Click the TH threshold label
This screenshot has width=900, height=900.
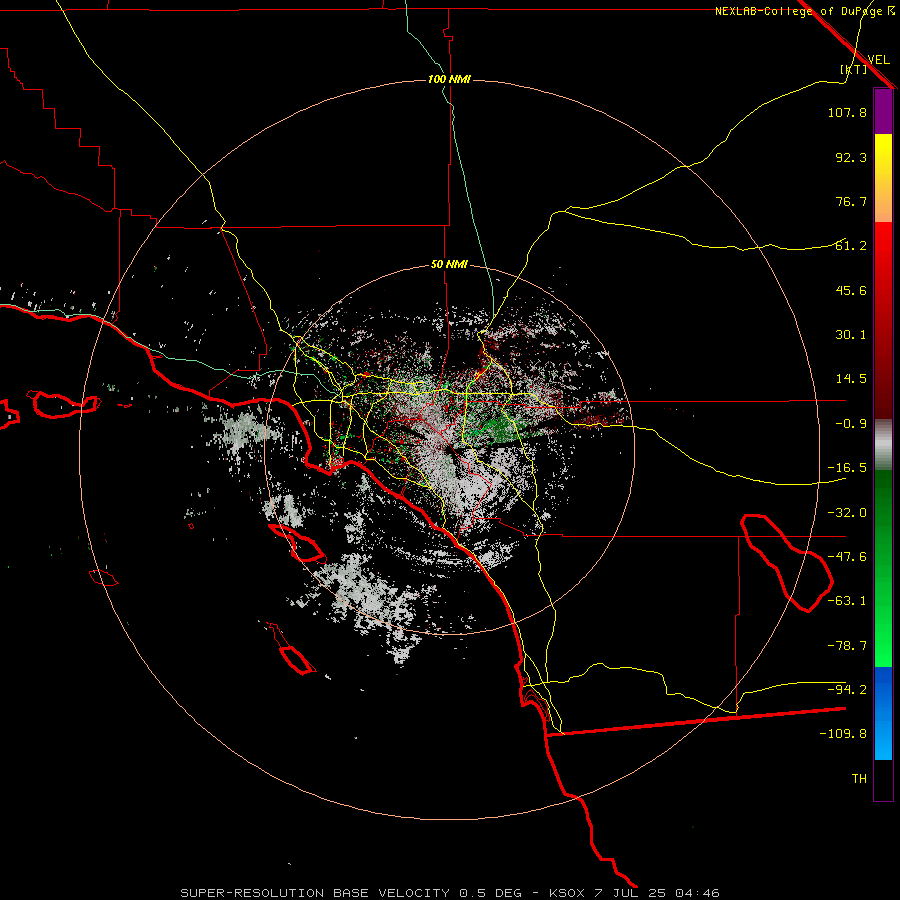(859, 779)
